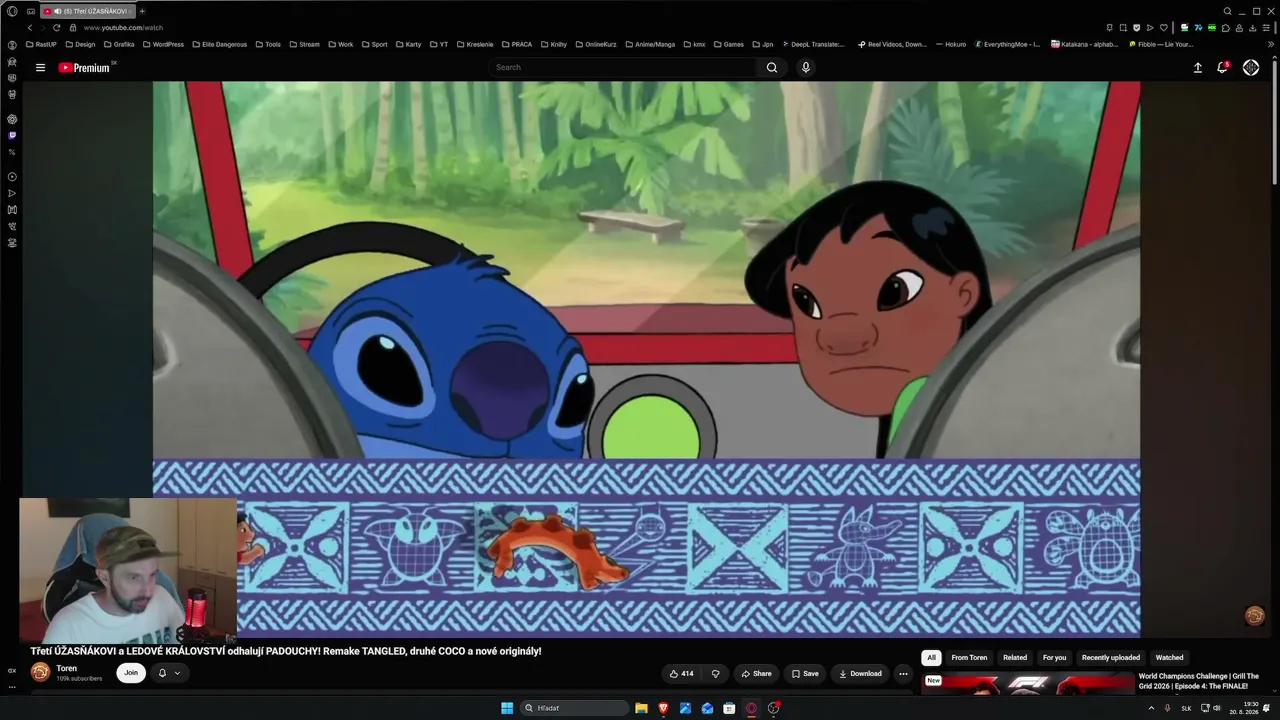Select the Recently uploaded filter chip
This screenshot has height=720, width=1280.
coord(1111,657)
